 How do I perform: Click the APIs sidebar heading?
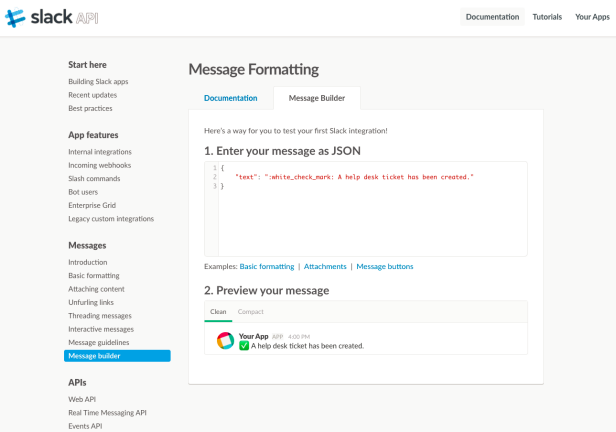pos(77,382)
